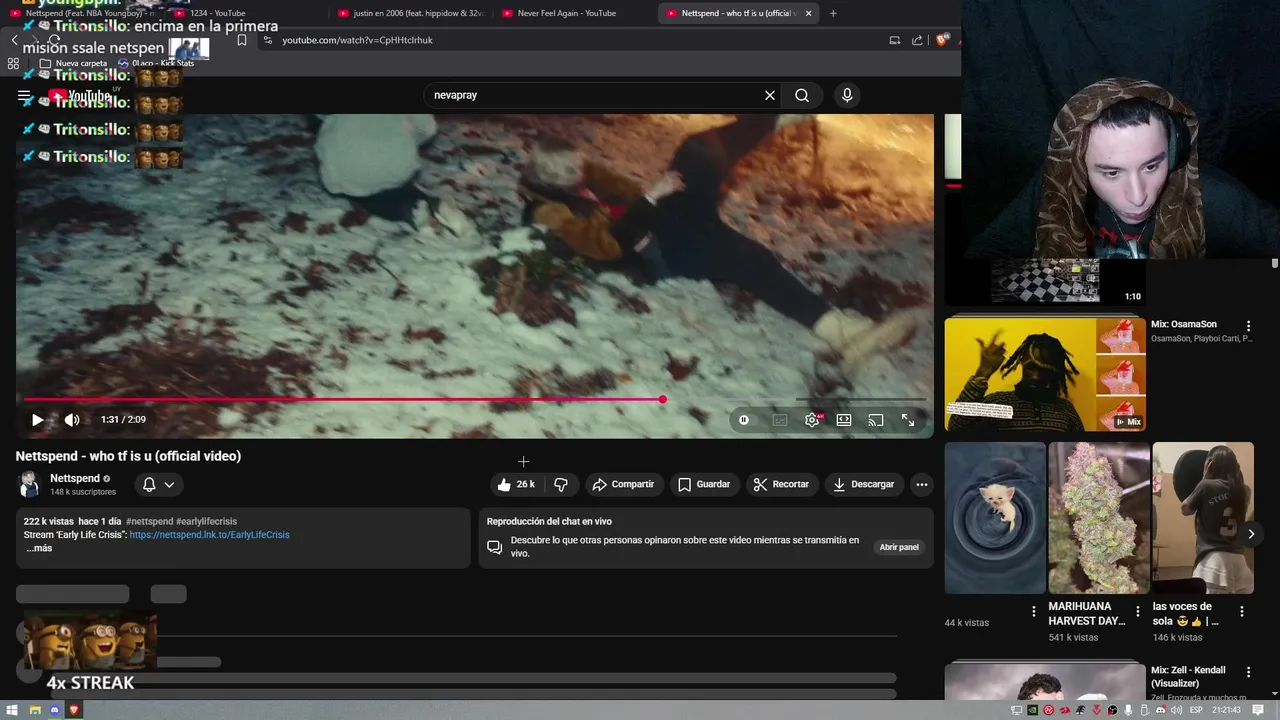Play the video with the play button

tap(37, 420)
